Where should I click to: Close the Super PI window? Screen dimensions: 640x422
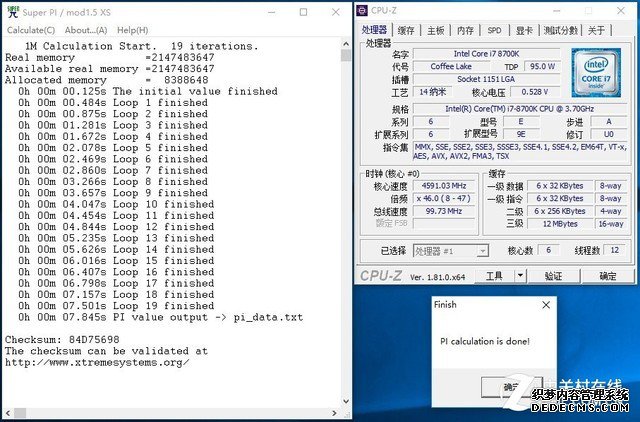coord(336,12)
